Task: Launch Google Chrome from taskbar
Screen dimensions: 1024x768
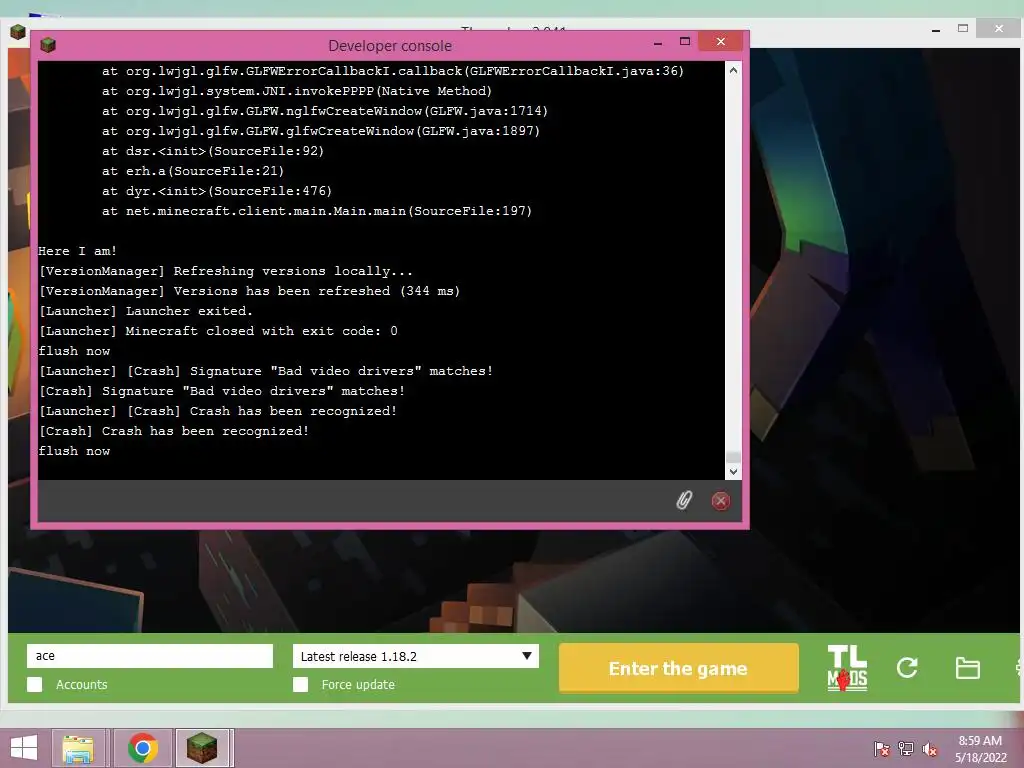Action: click(x=143, y=748)
